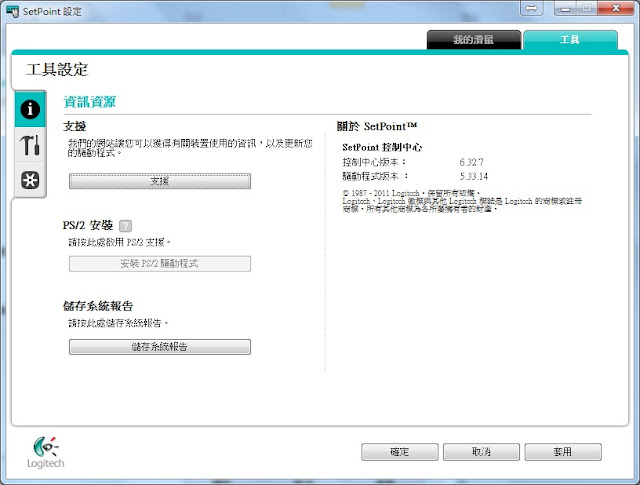Select the 工具 tab
This screenshot has height=485, width=640.
pos(570,40)
